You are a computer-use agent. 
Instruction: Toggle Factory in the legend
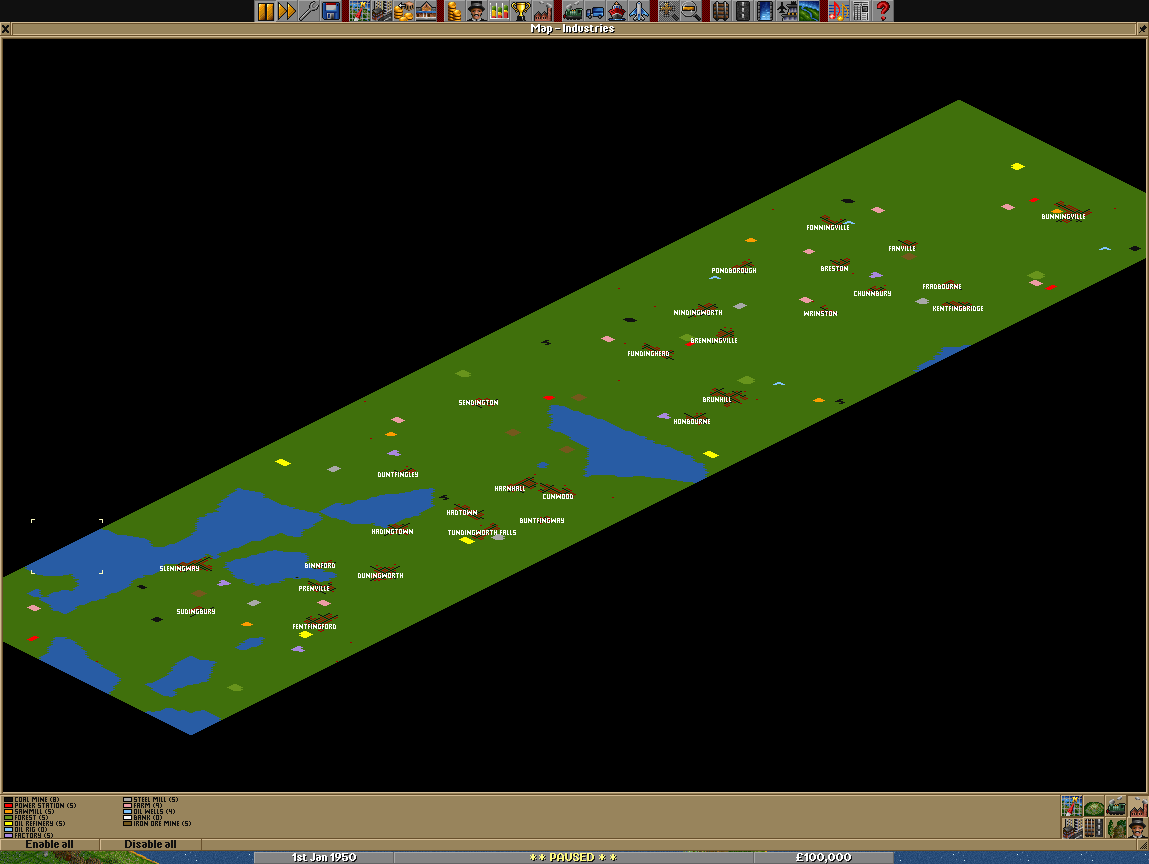[29, 835]
